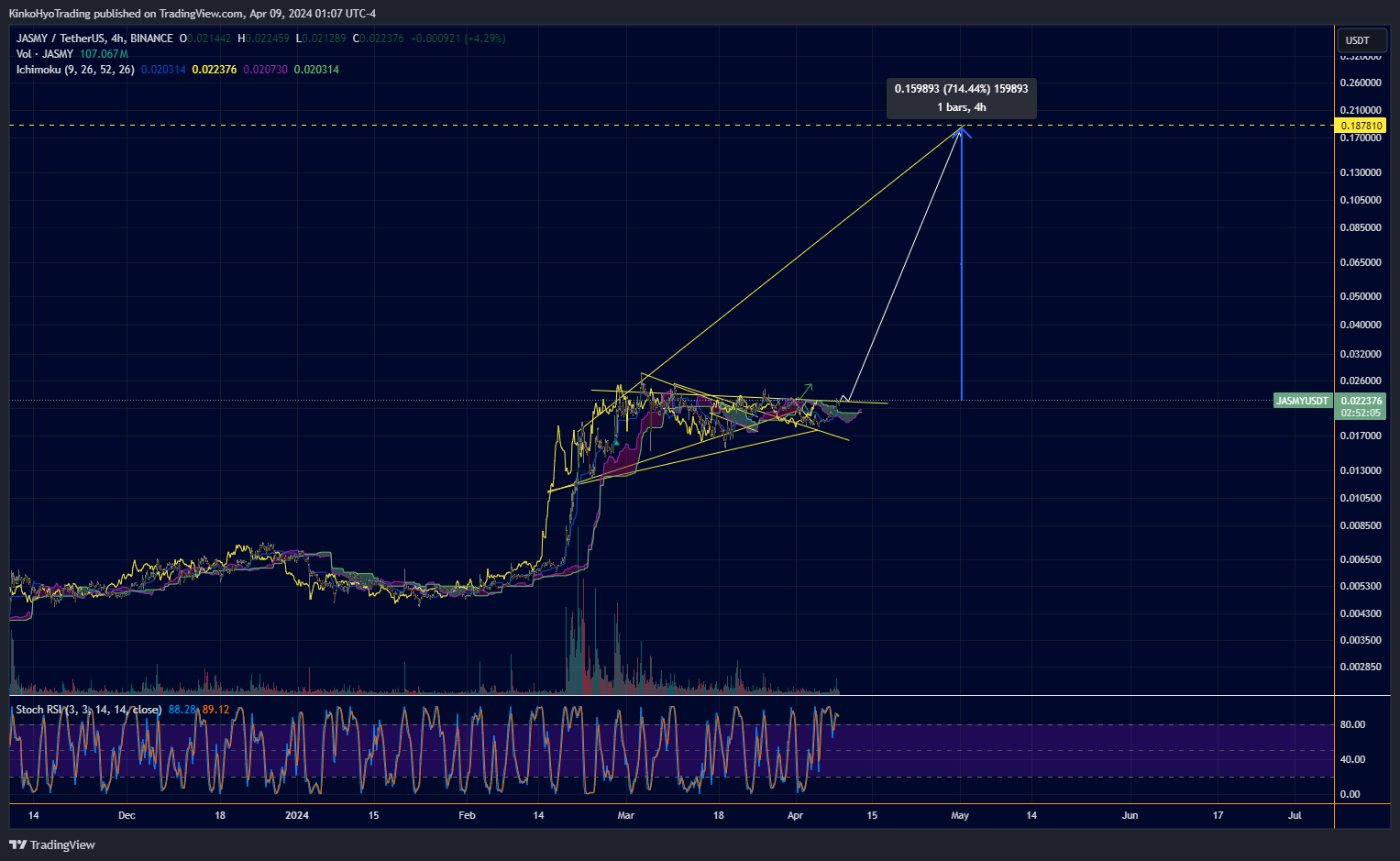
Task: Click the Ichimoku (9, 26, 52, 26) legend
Action: 75,70
